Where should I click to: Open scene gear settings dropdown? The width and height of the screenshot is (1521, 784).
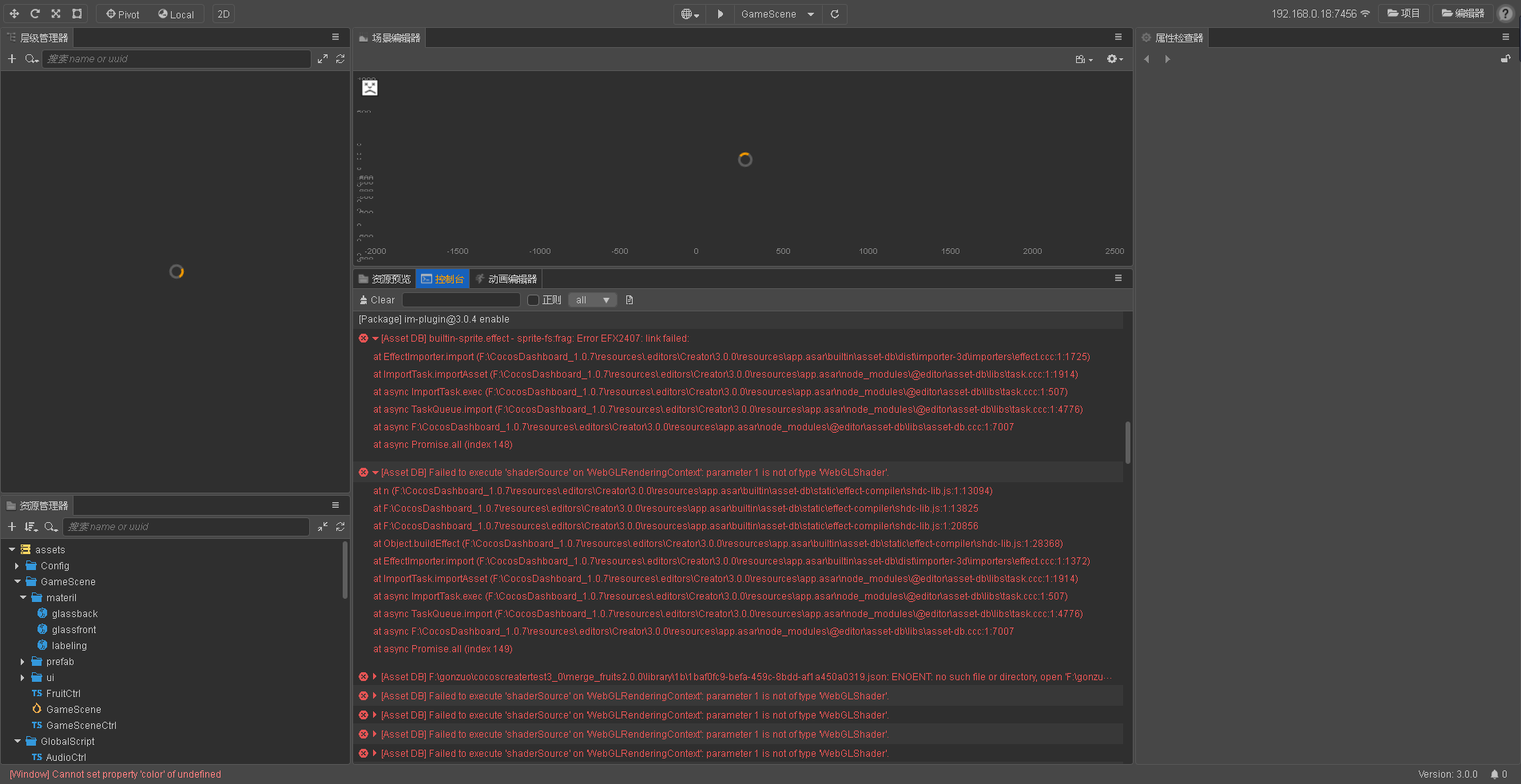tap(1114, 59)
